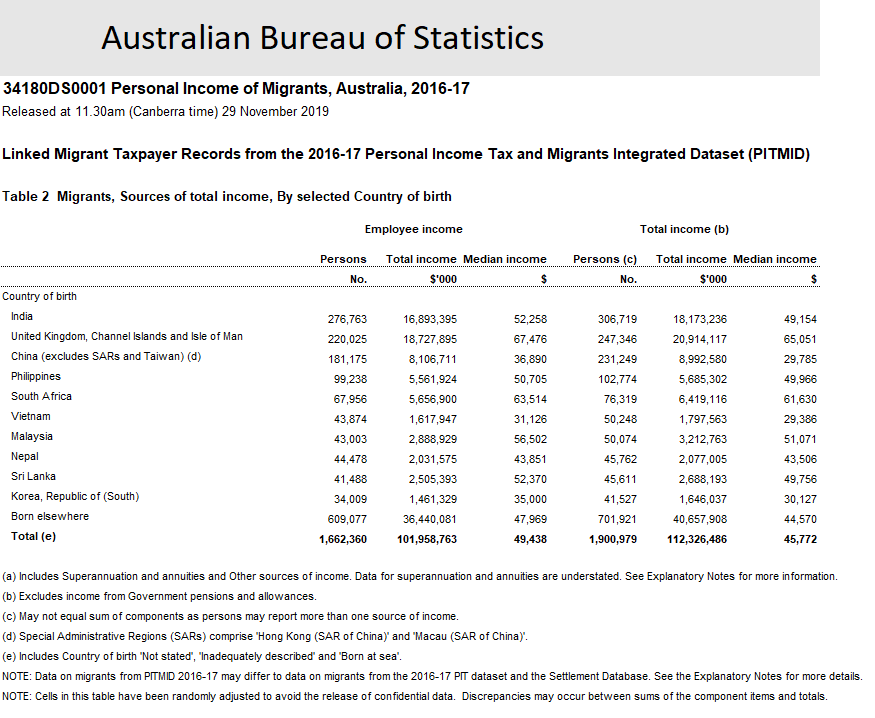The image size is (875, 718).
Task: Click the Employee income column group header
Action: tap(413, 229)
